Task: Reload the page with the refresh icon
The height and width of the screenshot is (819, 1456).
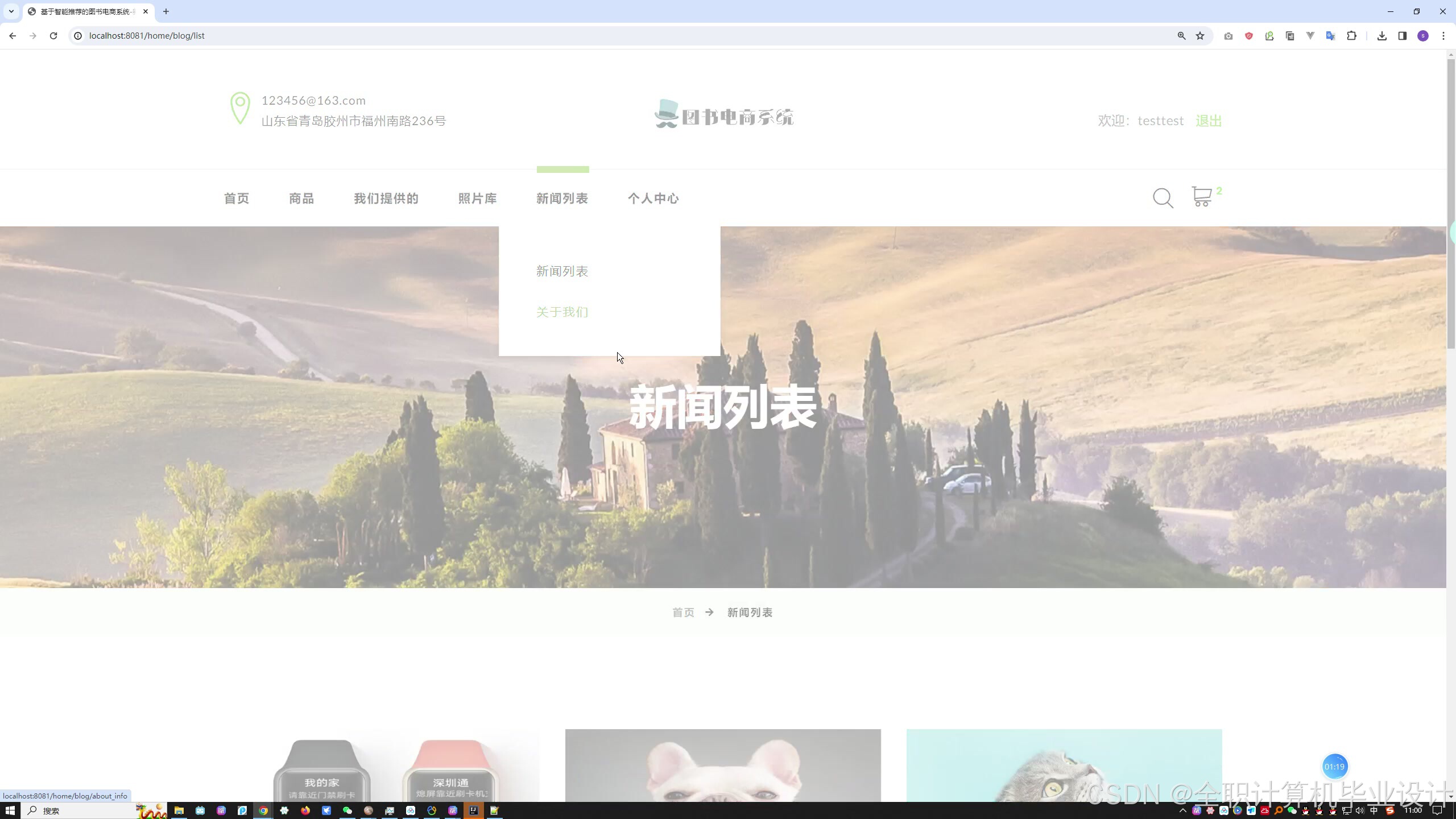Action: point(53,36)
